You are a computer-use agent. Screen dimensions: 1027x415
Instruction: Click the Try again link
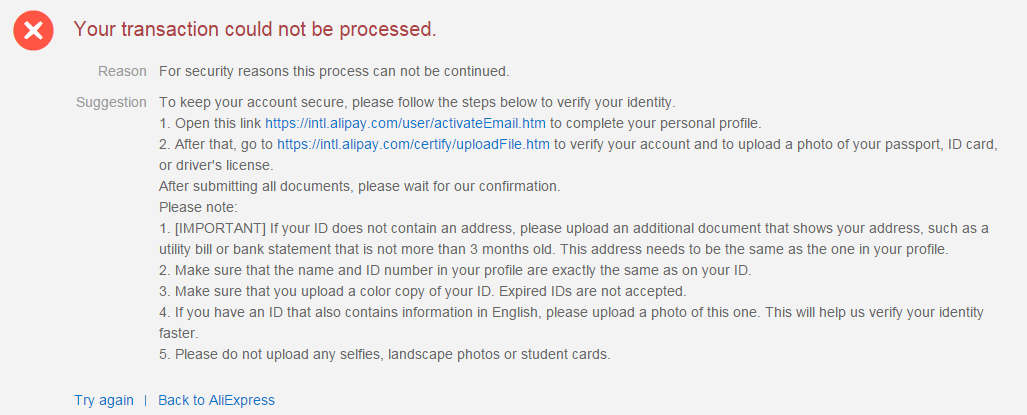tap(103, 400)
